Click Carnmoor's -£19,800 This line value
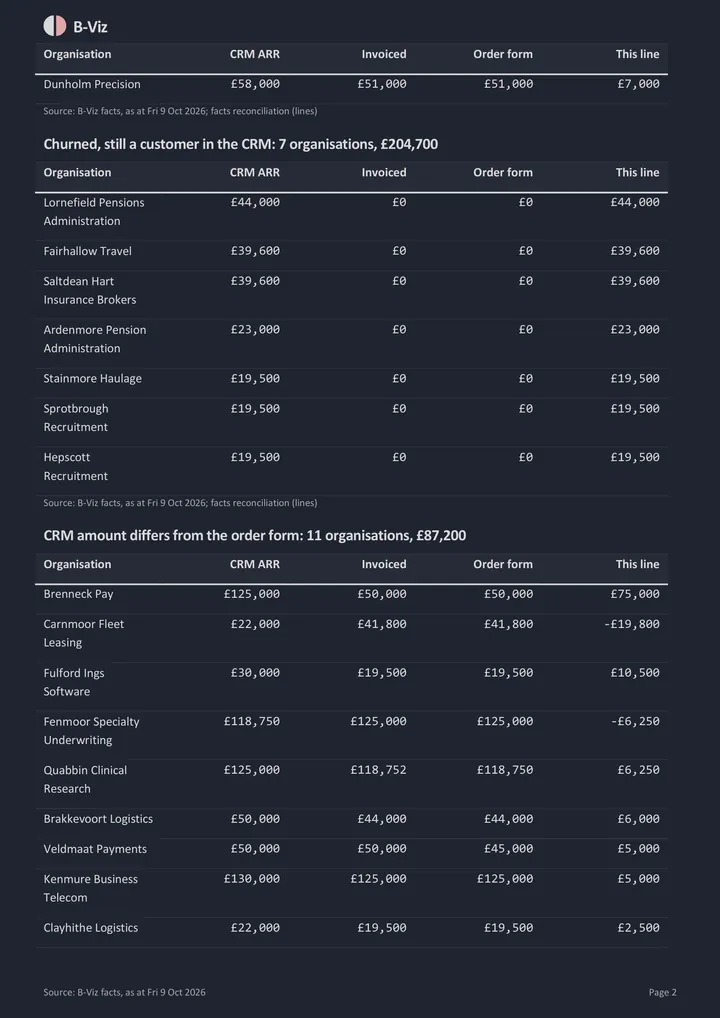The height and width of the screenshot is (1018, 720). pyautogui.click(x=632, y=624)
